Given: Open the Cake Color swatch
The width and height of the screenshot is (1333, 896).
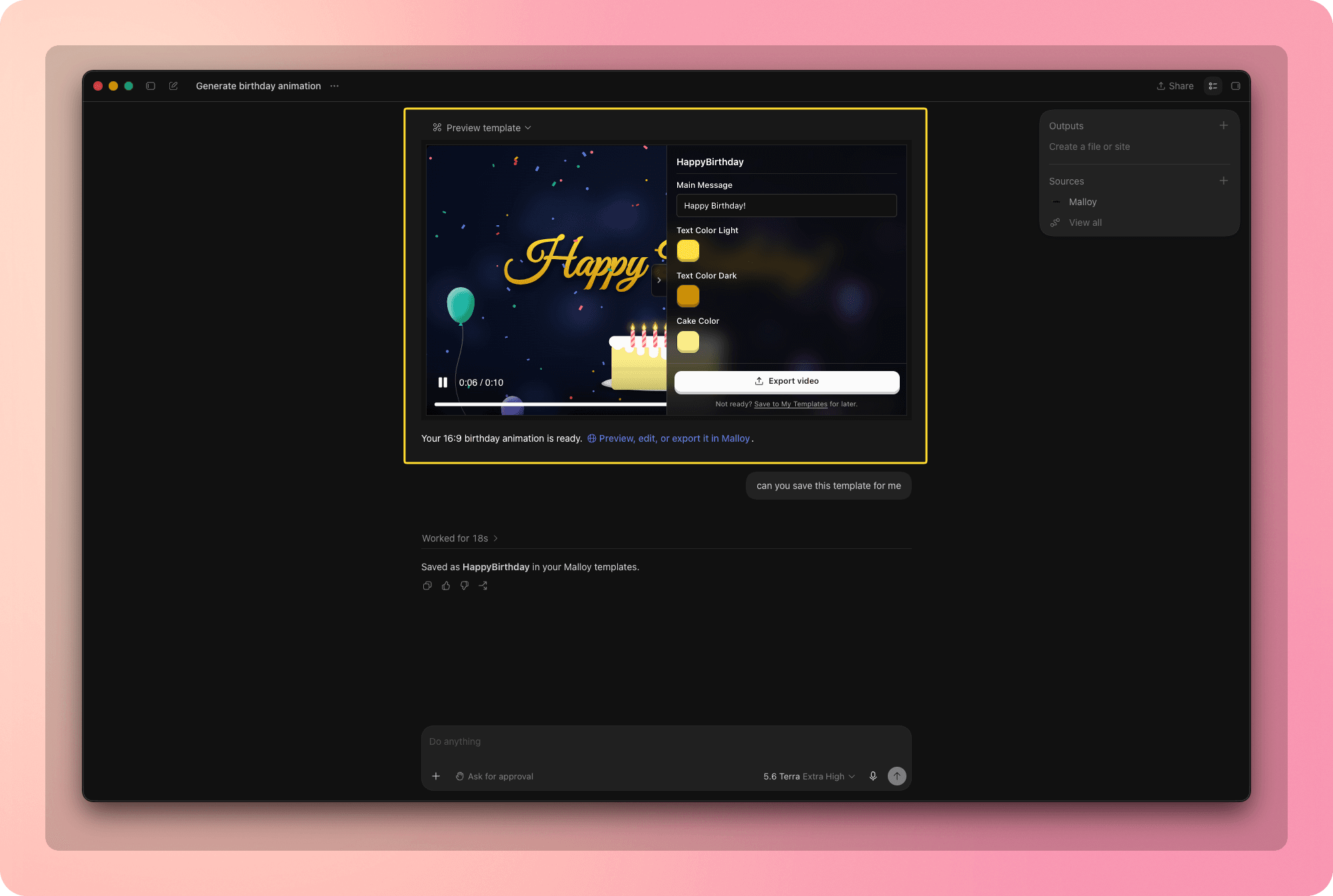Looking at the screenshot, I should point(688,341).
